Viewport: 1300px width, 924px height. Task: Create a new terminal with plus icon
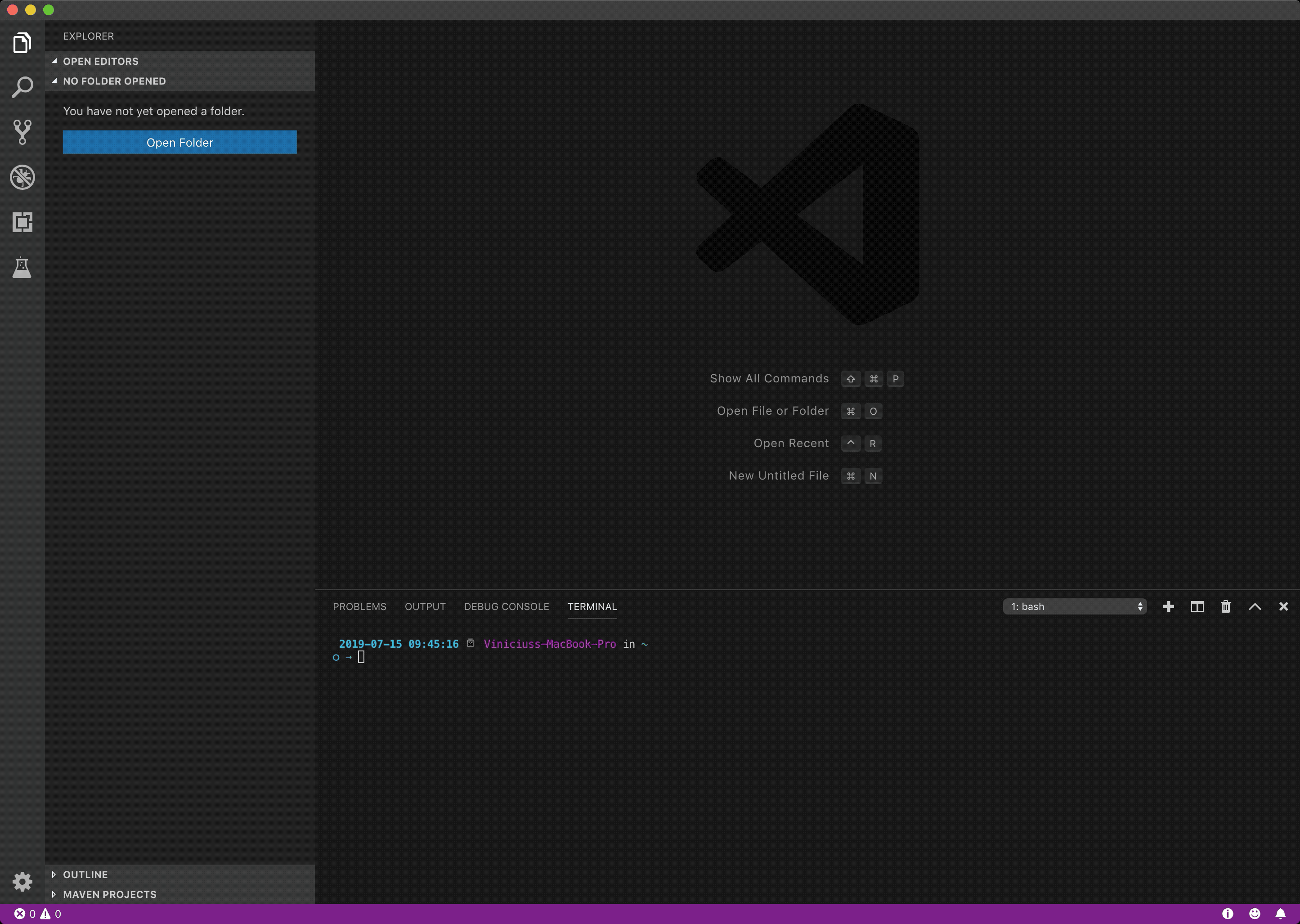pos(1169,606)
